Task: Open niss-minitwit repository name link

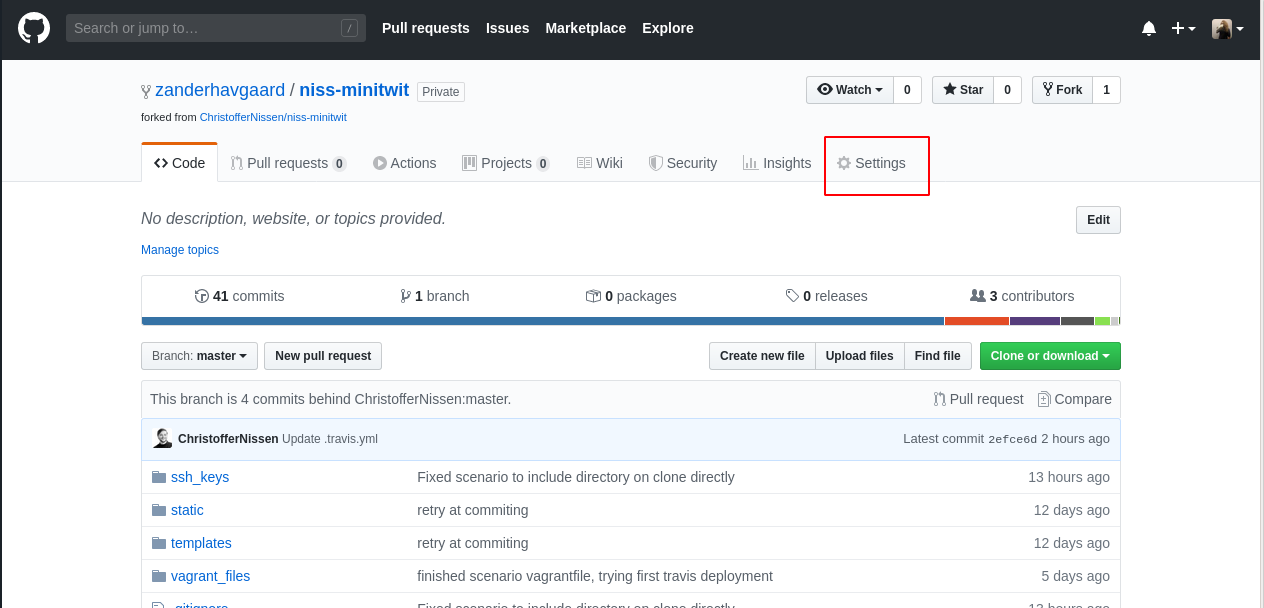Action: (x=354, y=90)
